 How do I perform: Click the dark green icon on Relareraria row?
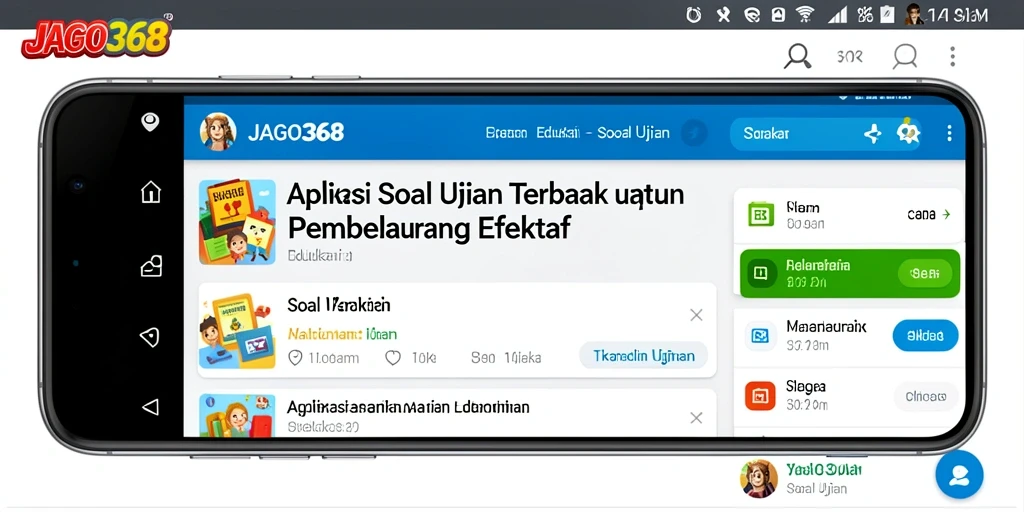(x=760, y=274)
